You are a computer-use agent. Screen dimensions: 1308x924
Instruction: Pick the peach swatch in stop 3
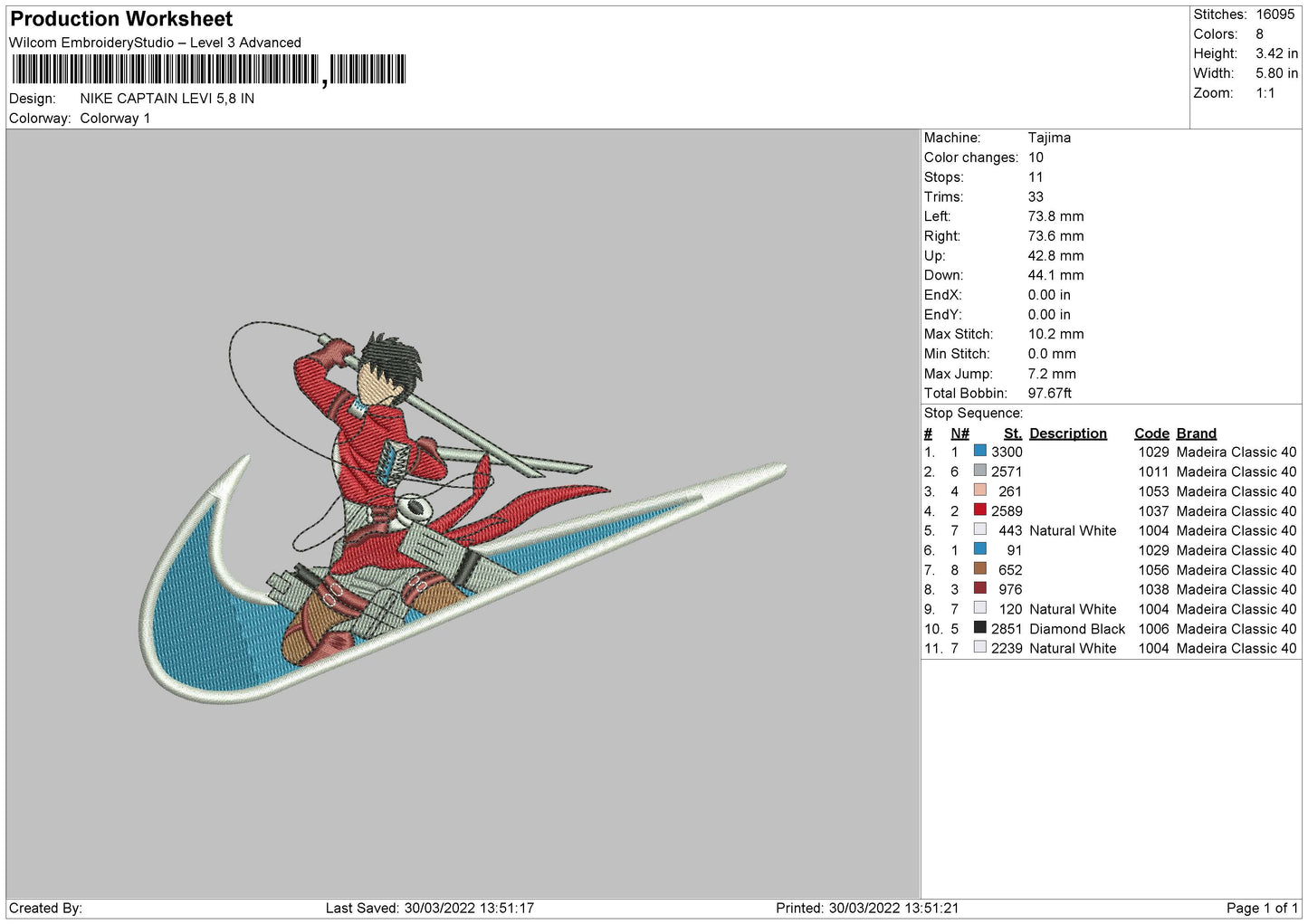point(979,491)
